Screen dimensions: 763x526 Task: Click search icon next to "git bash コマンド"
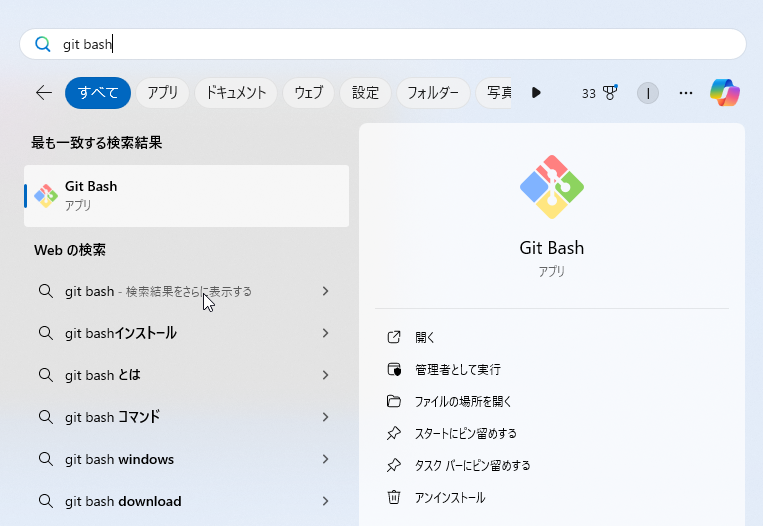click(x=46, y=417)
